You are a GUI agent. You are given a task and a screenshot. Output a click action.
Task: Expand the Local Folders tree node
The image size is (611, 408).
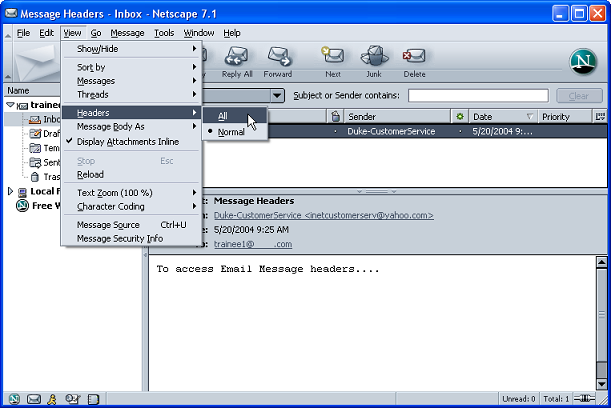click(x=11, y=191)
